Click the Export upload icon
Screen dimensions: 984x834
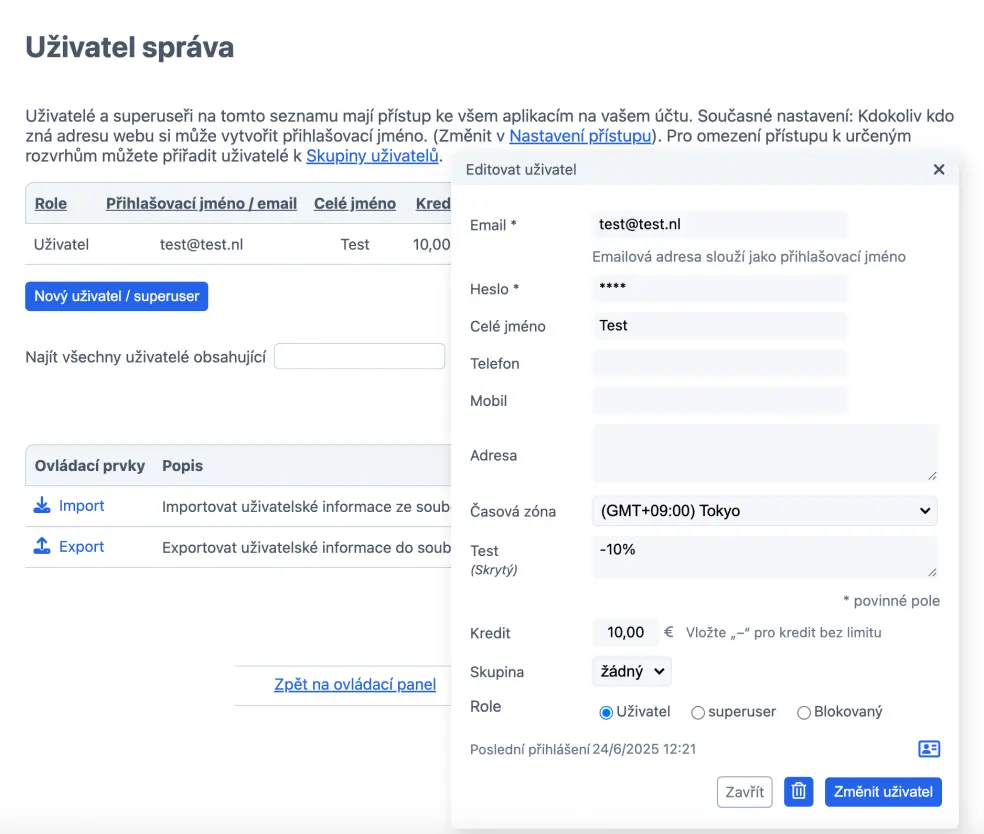point(42,546)
